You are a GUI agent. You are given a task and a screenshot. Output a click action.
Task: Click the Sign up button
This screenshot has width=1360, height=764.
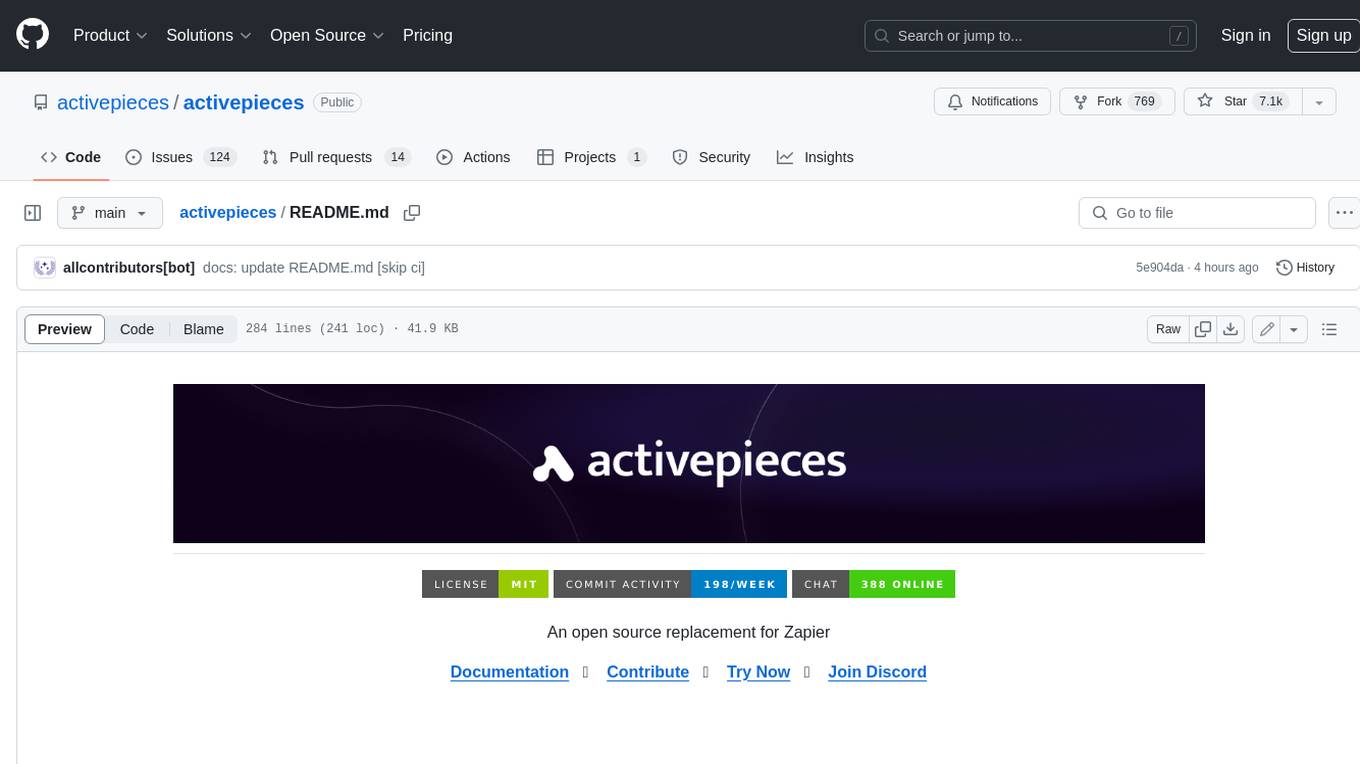[x=1323, y=35]
